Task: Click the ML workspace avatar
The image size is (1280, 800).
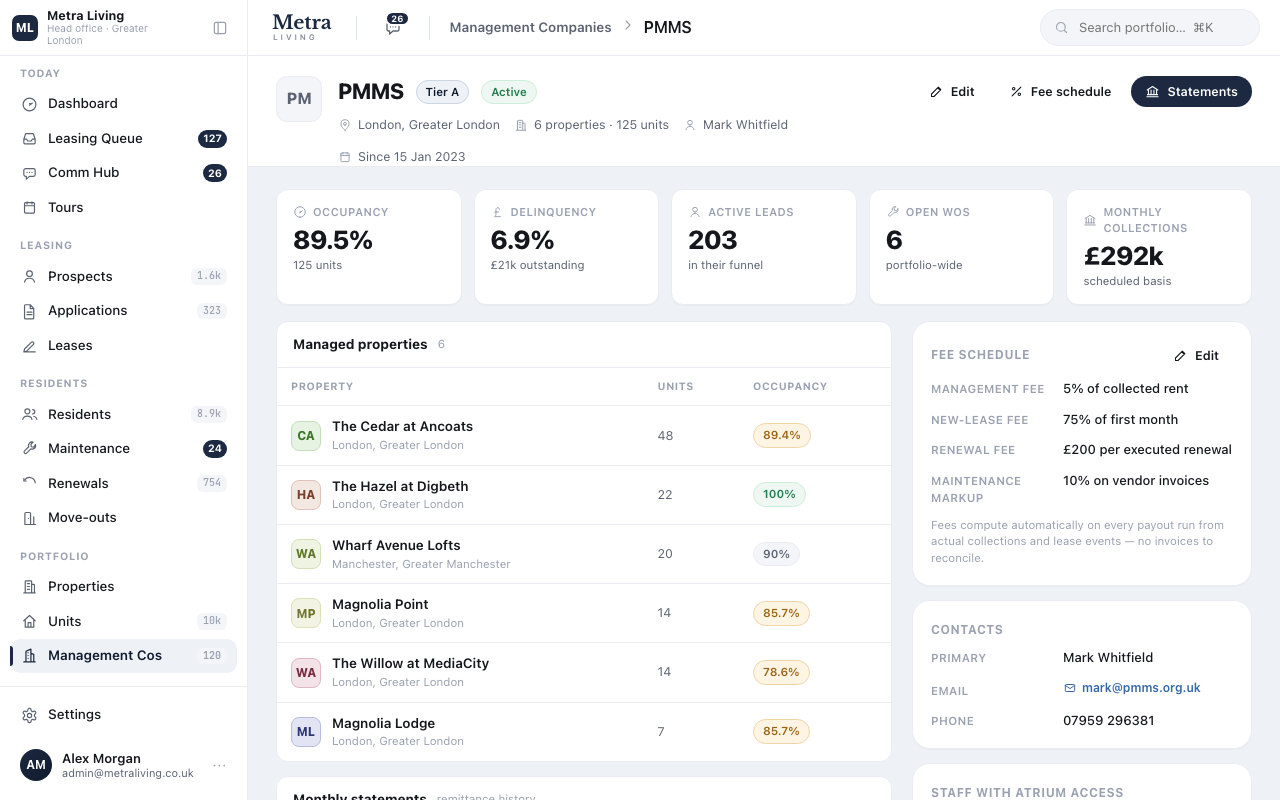Action: tap(24, 28)
